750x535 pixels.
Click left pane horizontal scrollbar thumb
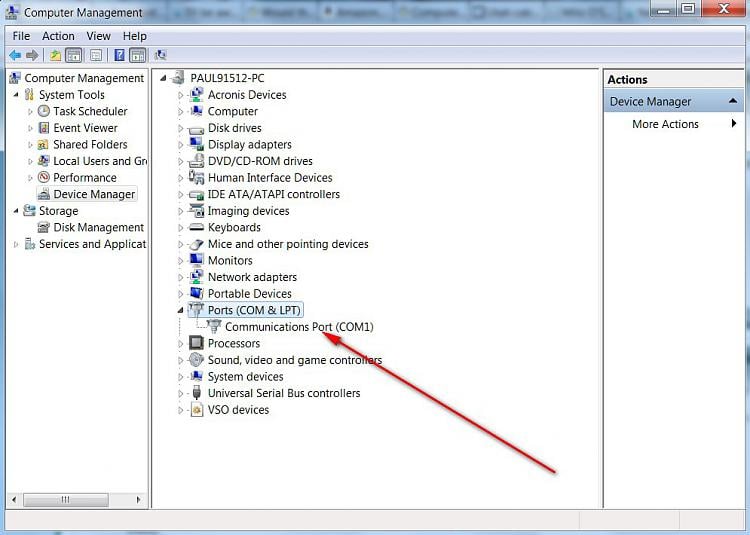point(66,500)
